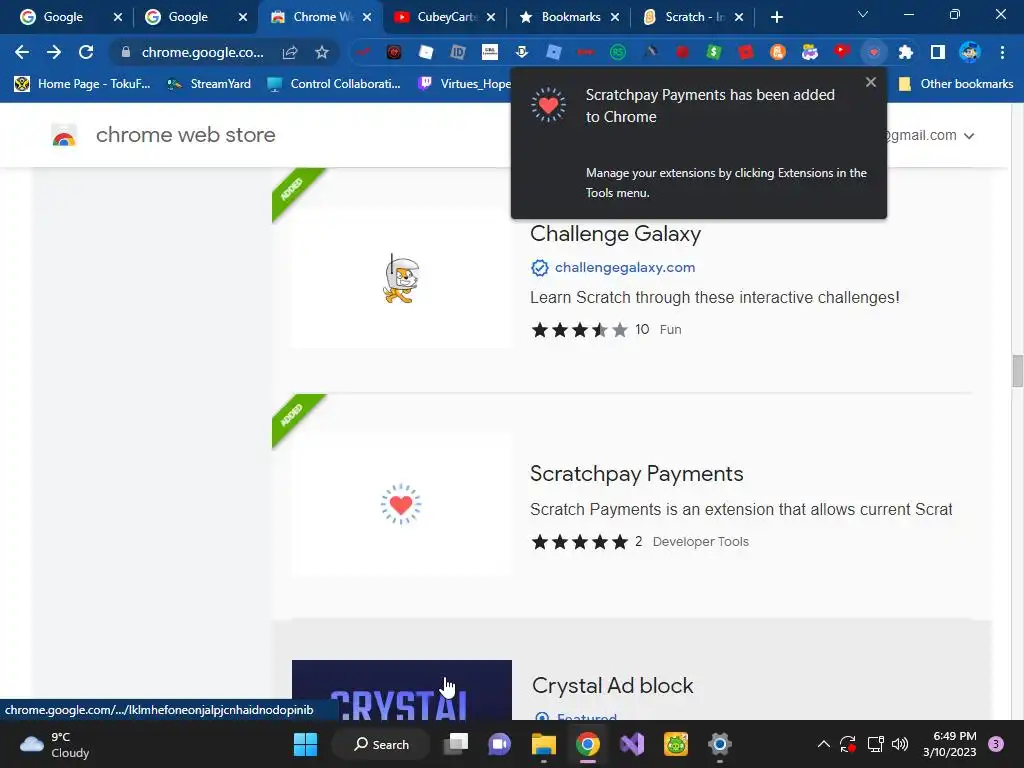
Task: Open the StreamYard bookmark
Action: point(209,84)
